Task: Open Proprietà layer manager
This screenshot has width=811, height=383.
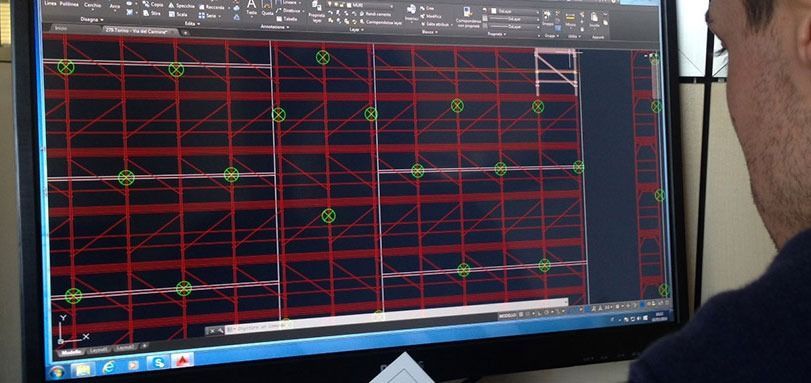Action: 316,12
